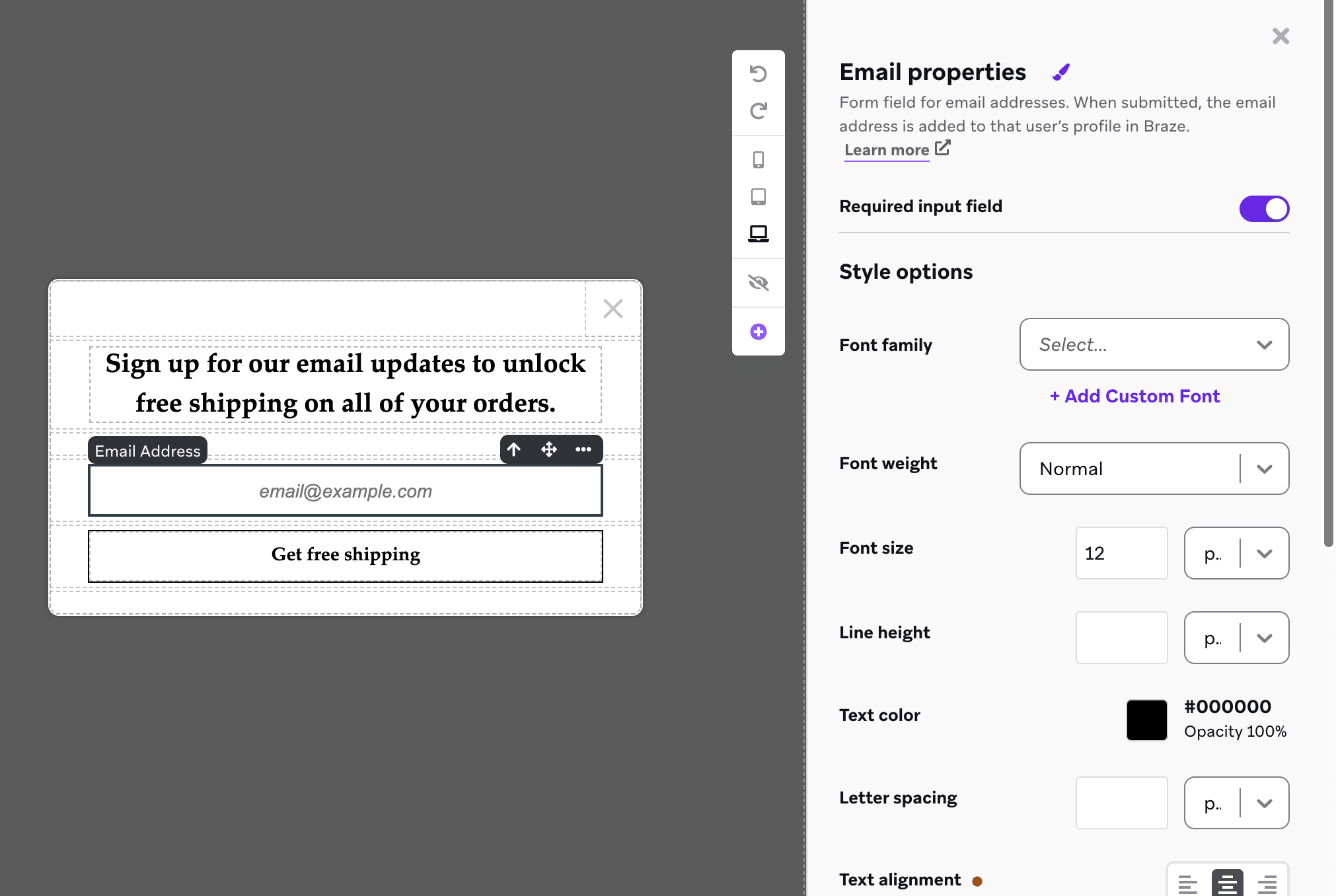
Task: Open more options for the Email Address field
Action: pyautogui.click(x=584, y=449)
